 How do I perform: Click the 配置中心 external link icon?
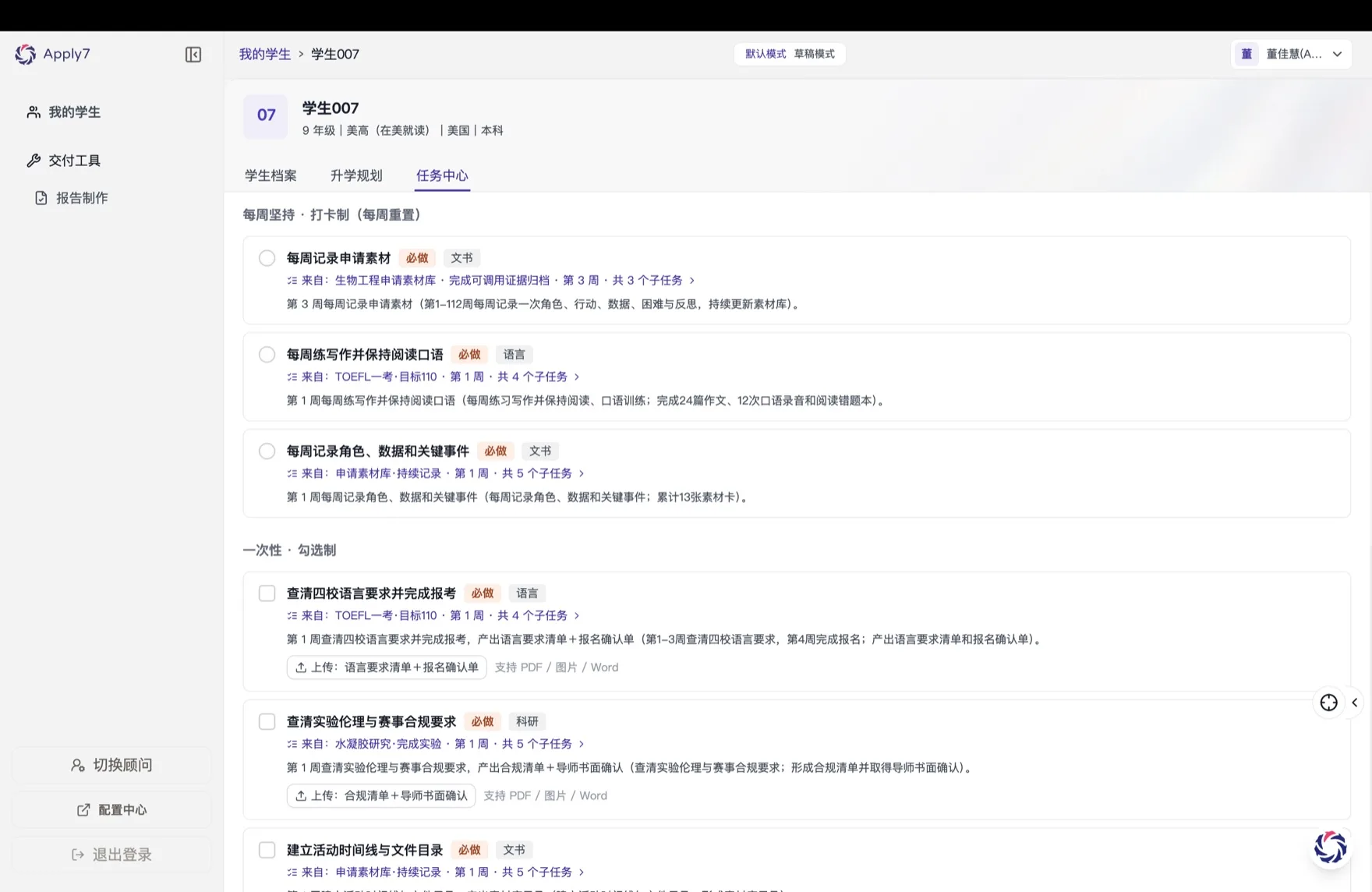pos(83,810)
